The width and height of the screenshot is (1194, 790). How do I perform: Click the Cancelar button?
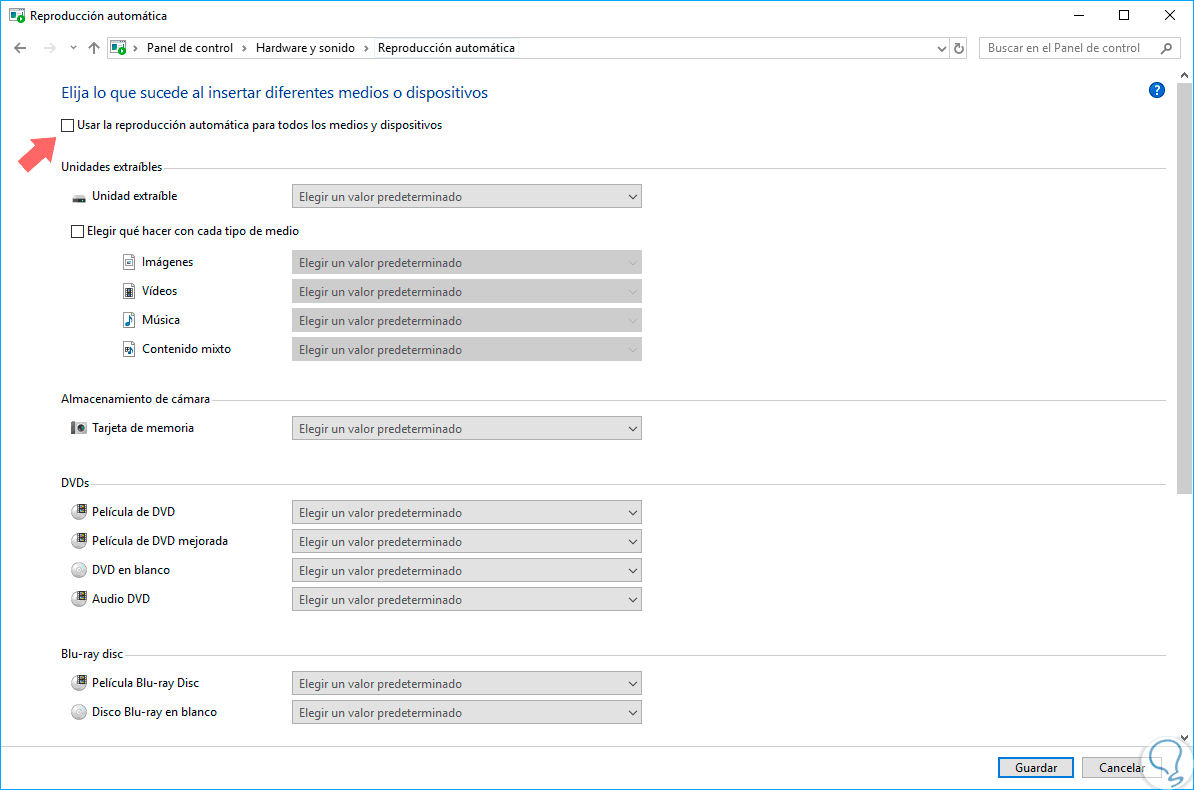[1120, 768]
